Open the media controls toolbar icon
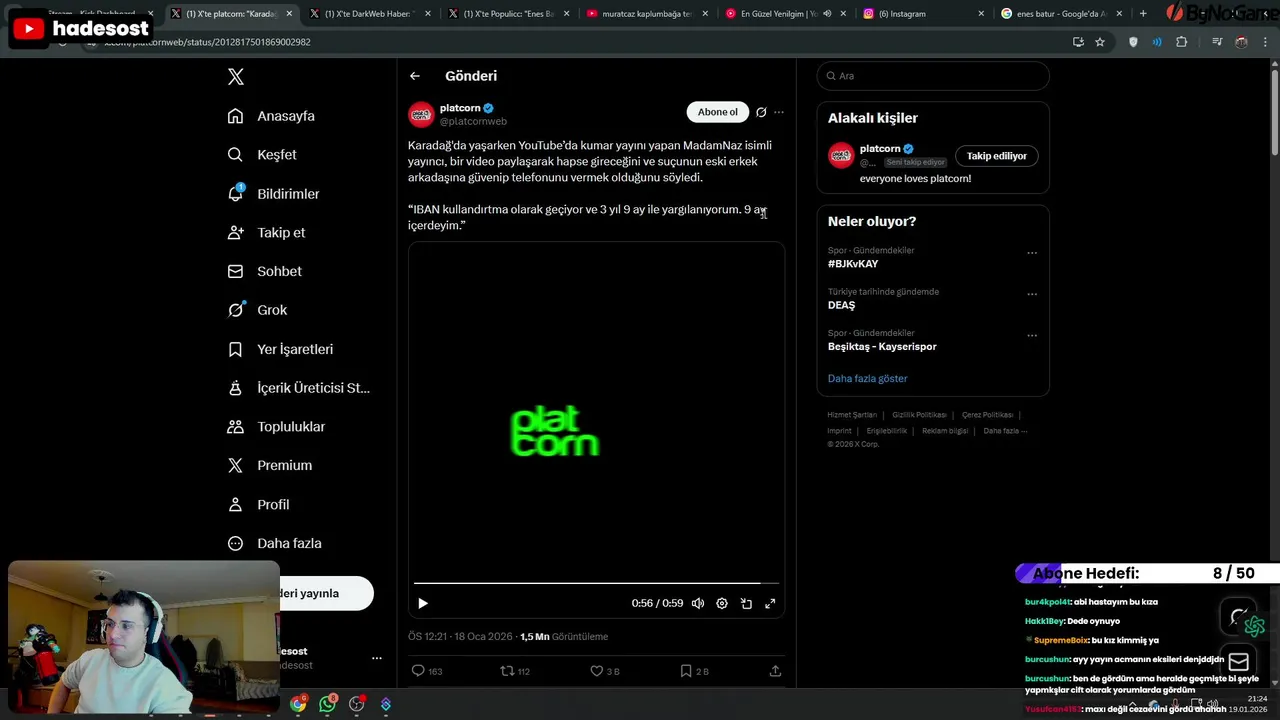The width and height of the screenshot is (1280, 720). (x=1216, y=42)
